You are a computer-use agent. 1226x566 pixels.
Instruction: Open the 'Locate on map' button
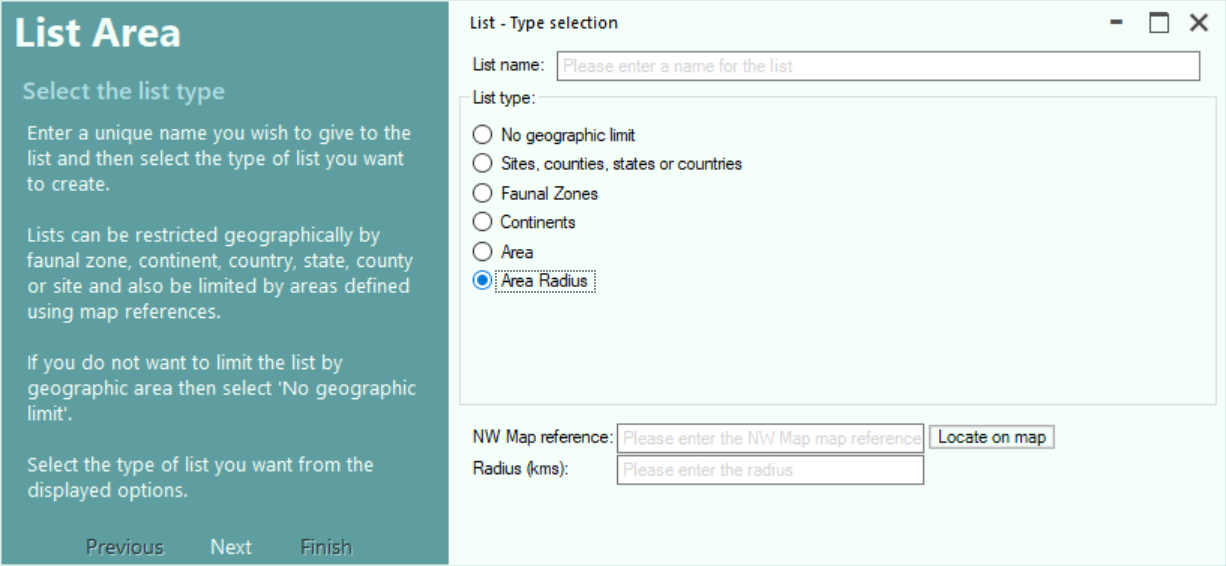point(992,437)
